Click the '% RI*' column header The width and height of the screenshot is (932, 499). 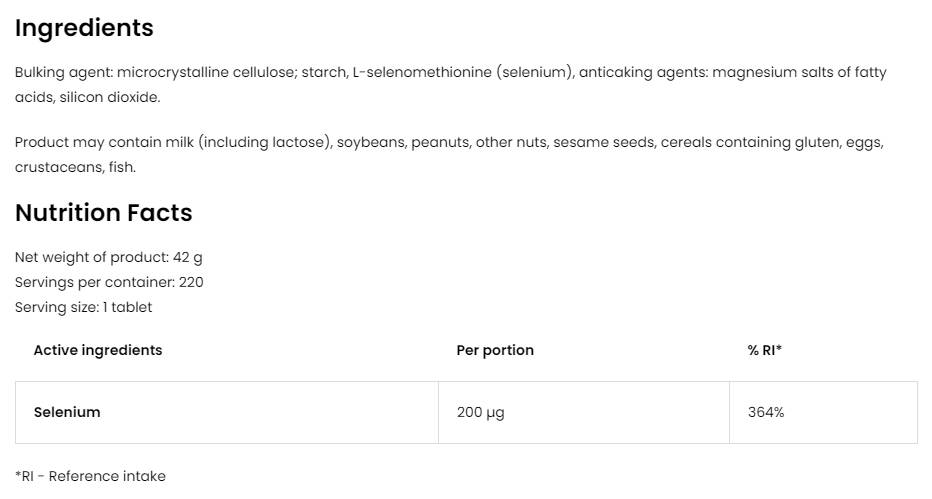[x=765, y=350]
